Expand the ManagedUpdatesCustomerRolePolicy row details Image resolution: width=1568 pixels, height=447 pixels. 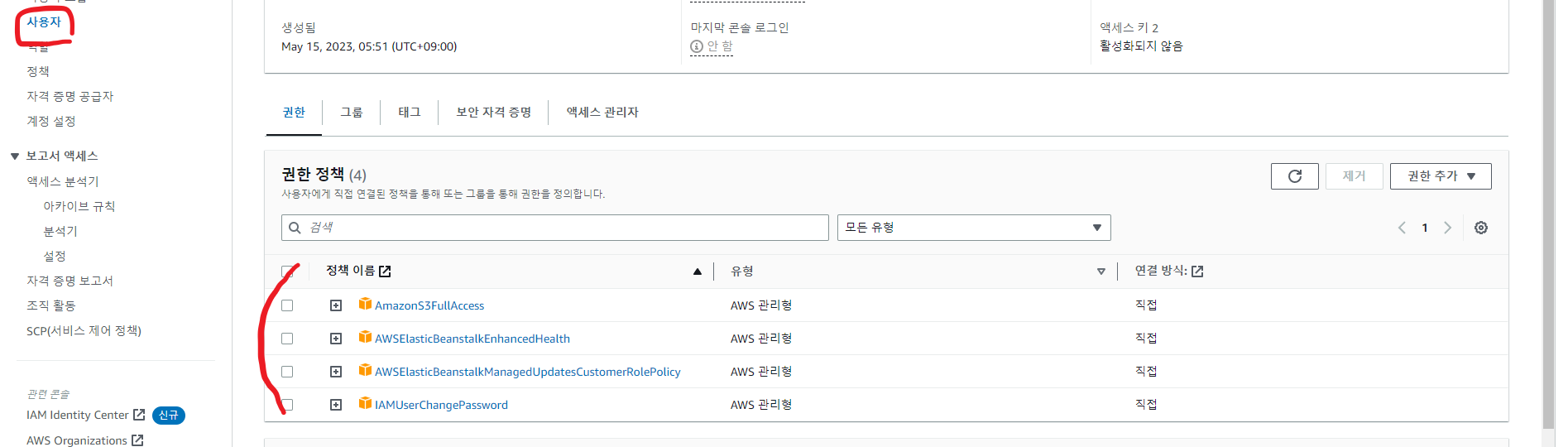(x=336, y=372)
